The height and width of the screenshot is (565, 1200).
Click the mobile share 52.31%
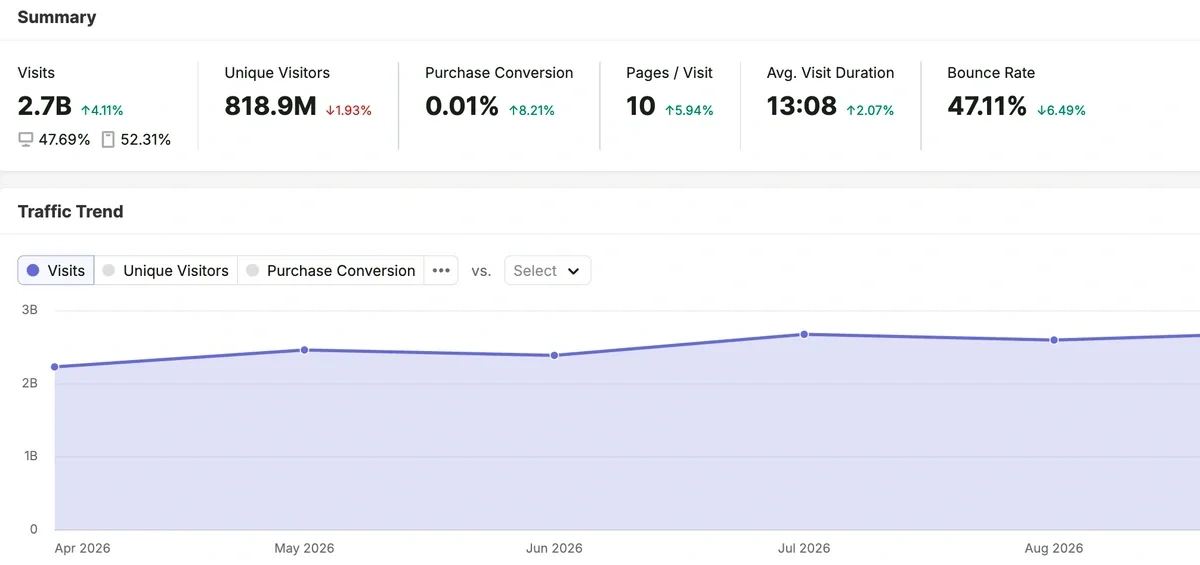145,140
